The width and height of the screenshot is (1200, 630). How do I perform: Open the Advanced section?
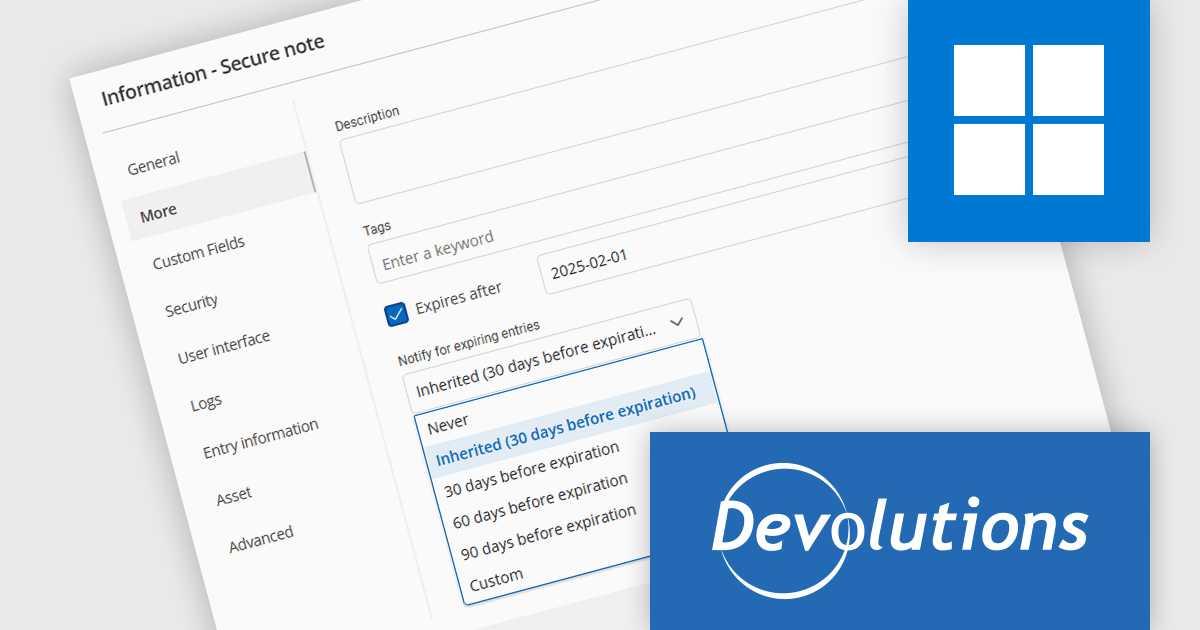tap(261, 539)
